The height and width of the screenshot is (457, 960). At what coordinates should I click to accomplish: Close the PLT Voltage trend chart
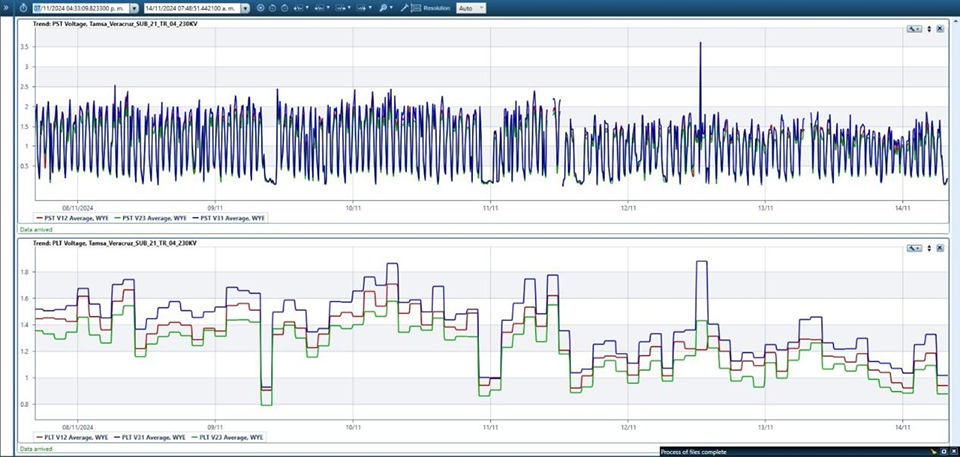pos(940,247)
